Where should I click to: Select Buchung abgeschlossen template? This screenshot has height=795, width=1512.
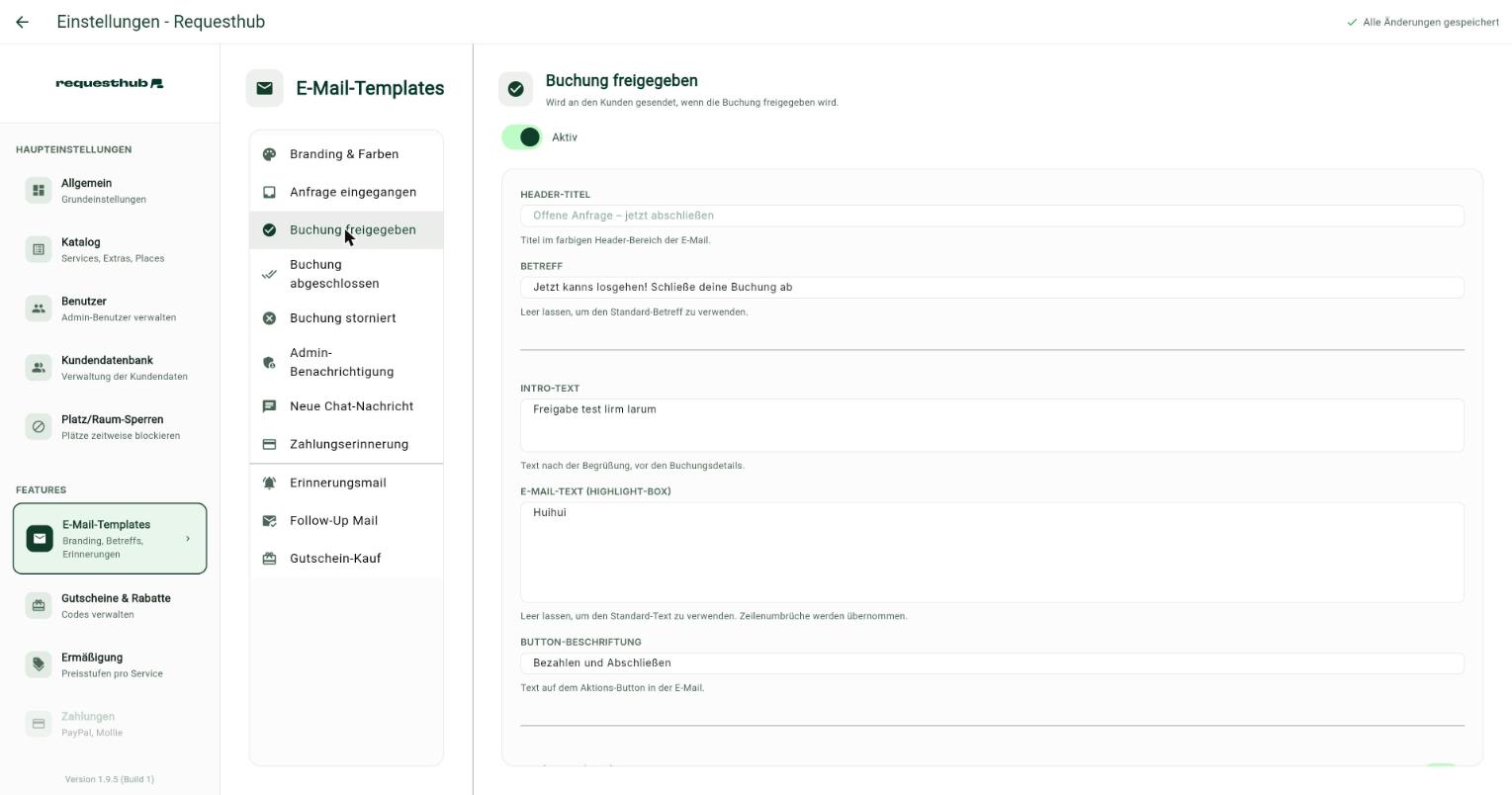coord(346,274)
